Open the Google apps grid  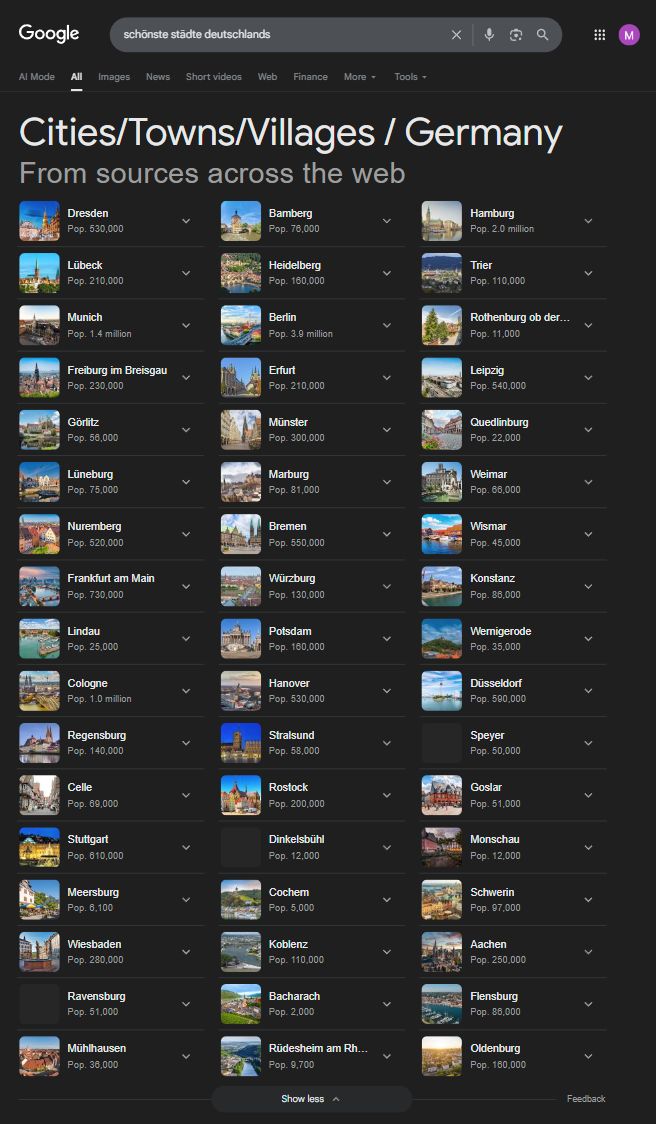coord(600,35)
